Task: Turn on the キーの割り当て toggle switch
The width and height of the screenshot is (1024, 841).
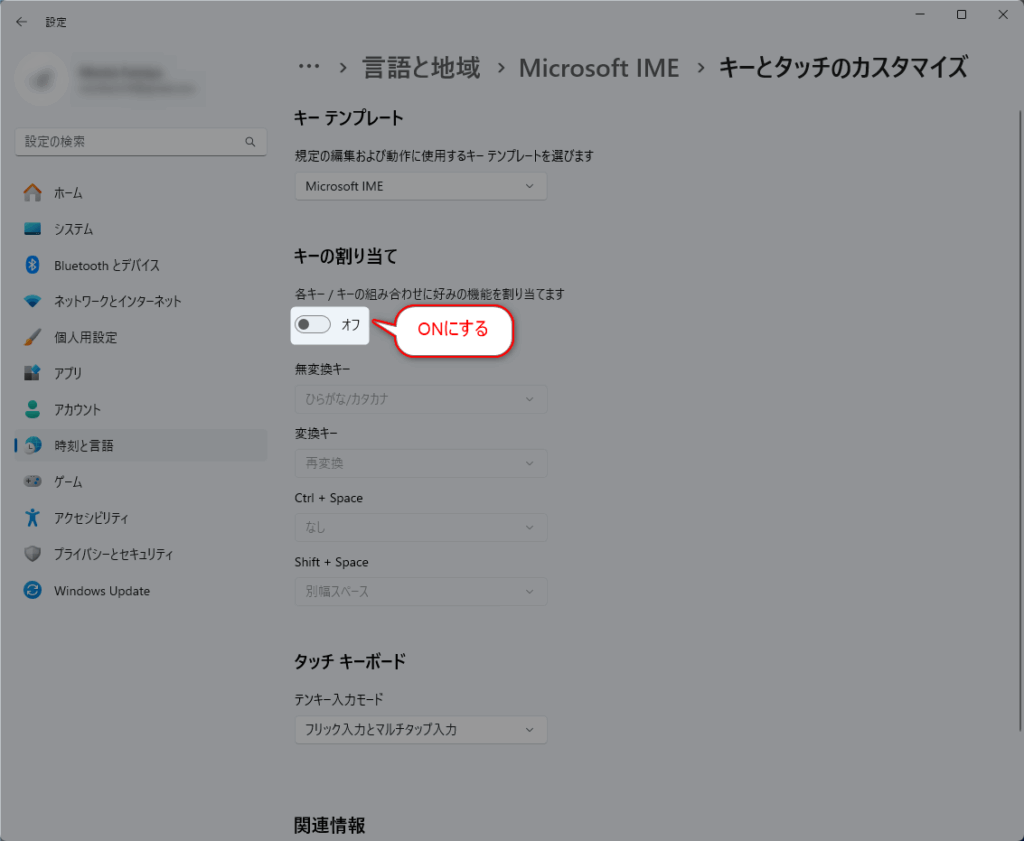Action: coord(313,325)
